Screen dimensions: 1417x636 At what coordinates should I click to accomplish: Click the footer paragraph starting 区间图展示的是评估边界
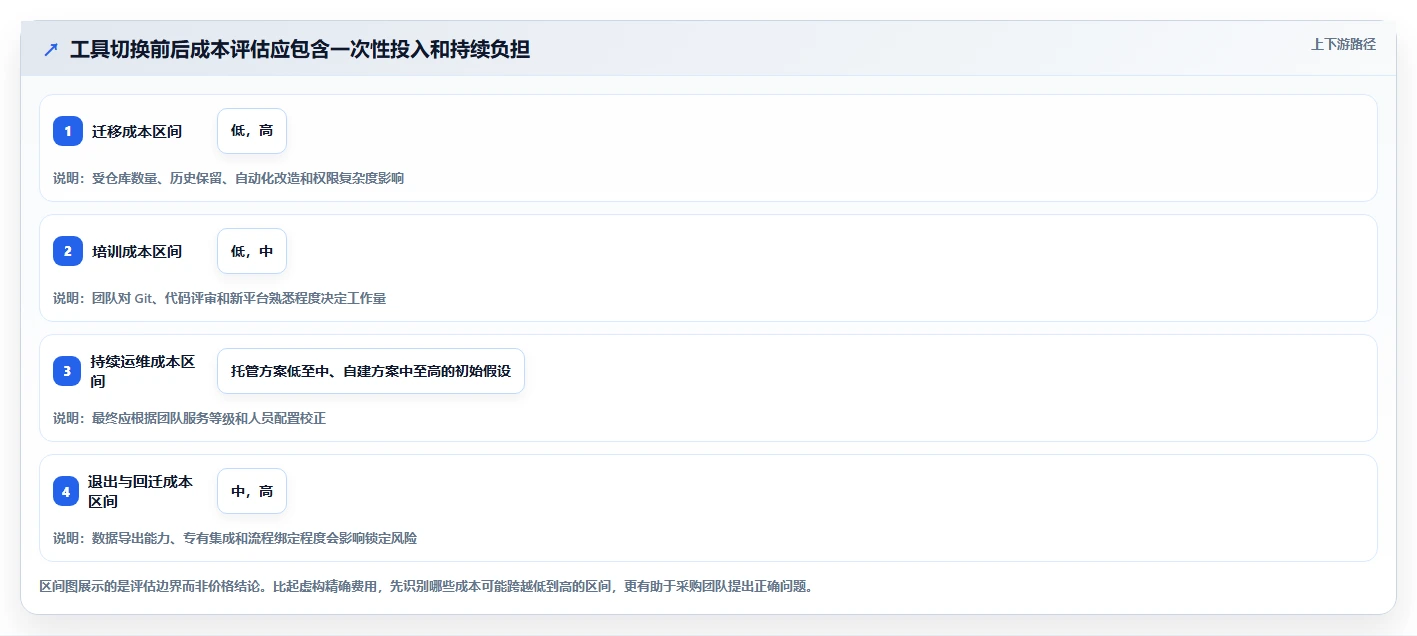pos(426,586)
